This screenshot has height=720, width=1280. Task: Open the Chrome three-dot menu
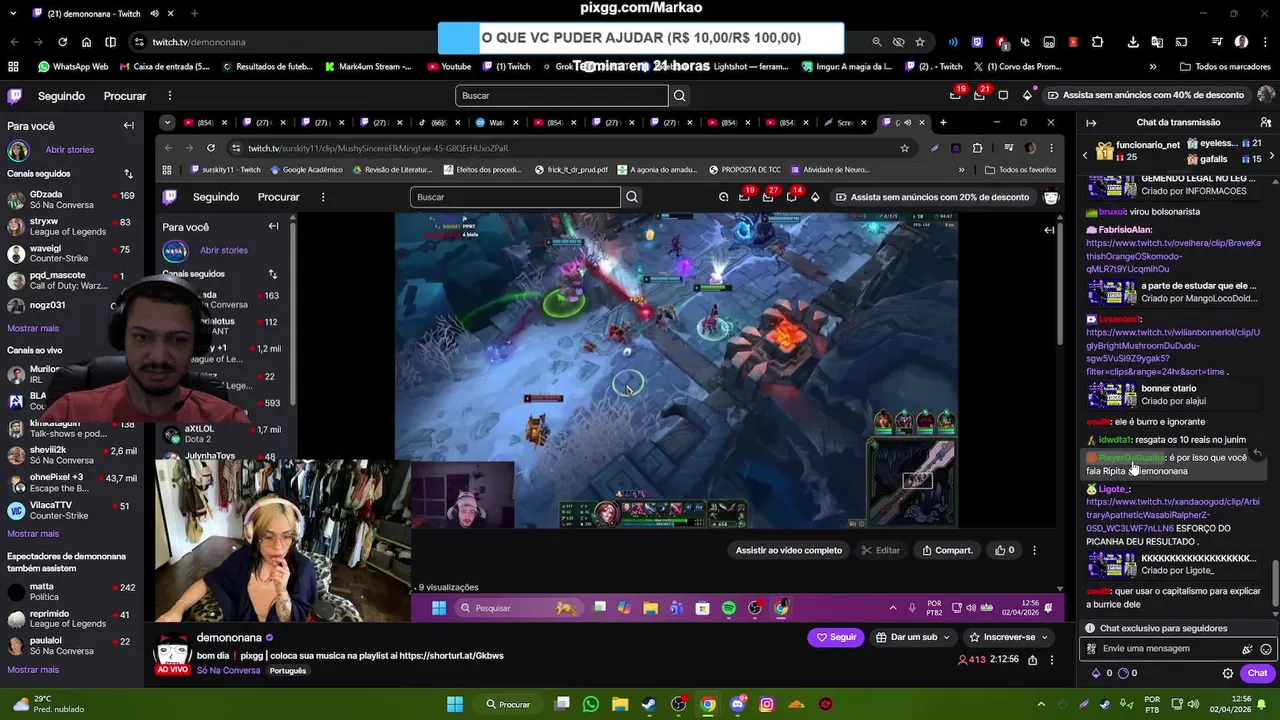pyautogui.click(x=1265, y=42)
